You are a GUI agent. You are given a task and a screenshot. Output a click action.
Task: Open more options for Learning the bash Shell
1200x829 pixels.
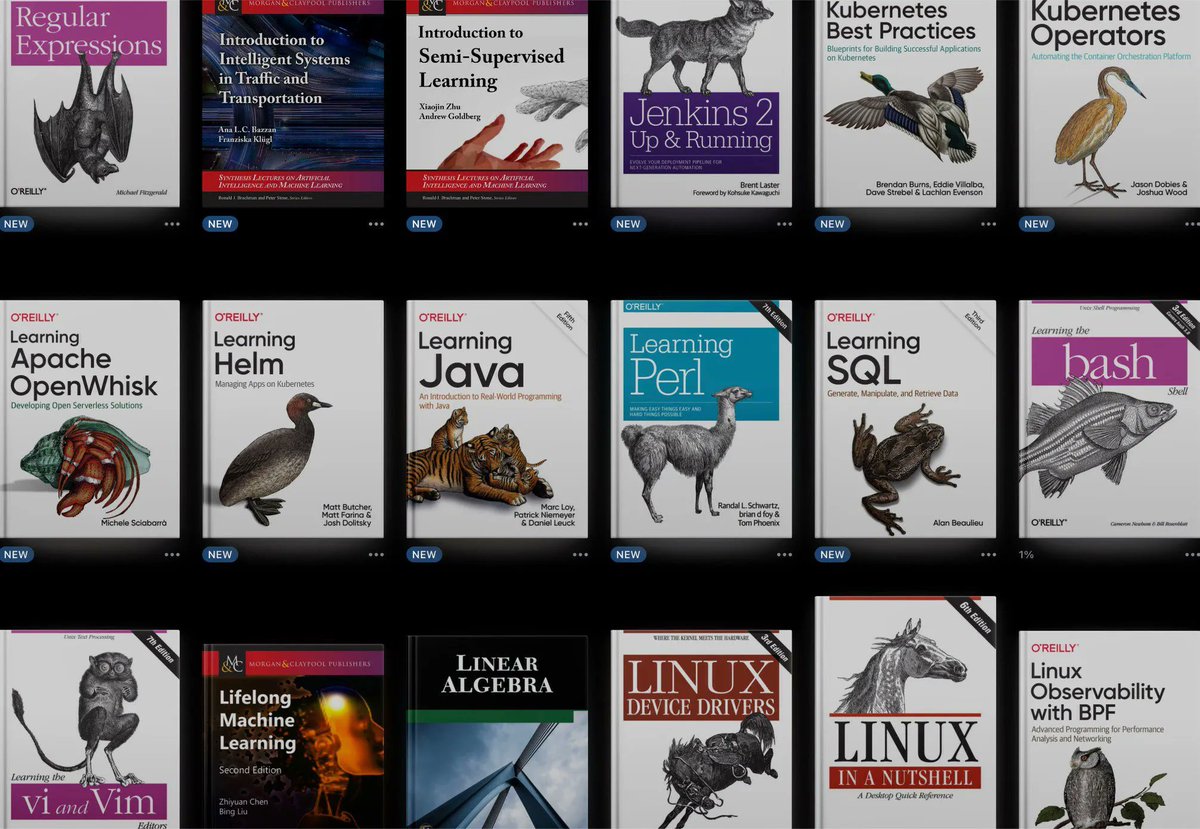(x=1191, y=554)
